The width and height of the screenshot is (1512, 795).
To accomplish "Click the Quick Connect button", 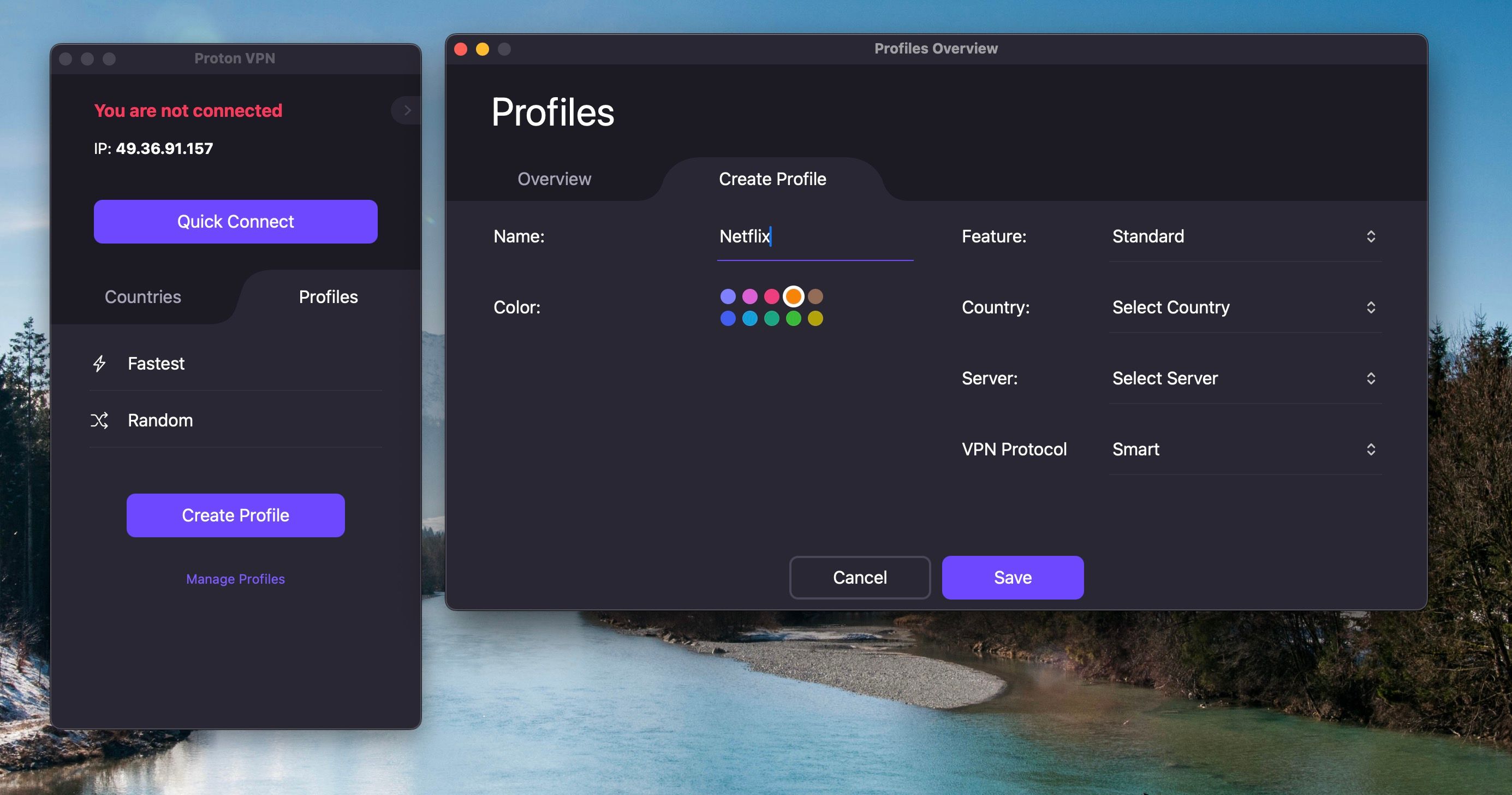I will [235, 222].
